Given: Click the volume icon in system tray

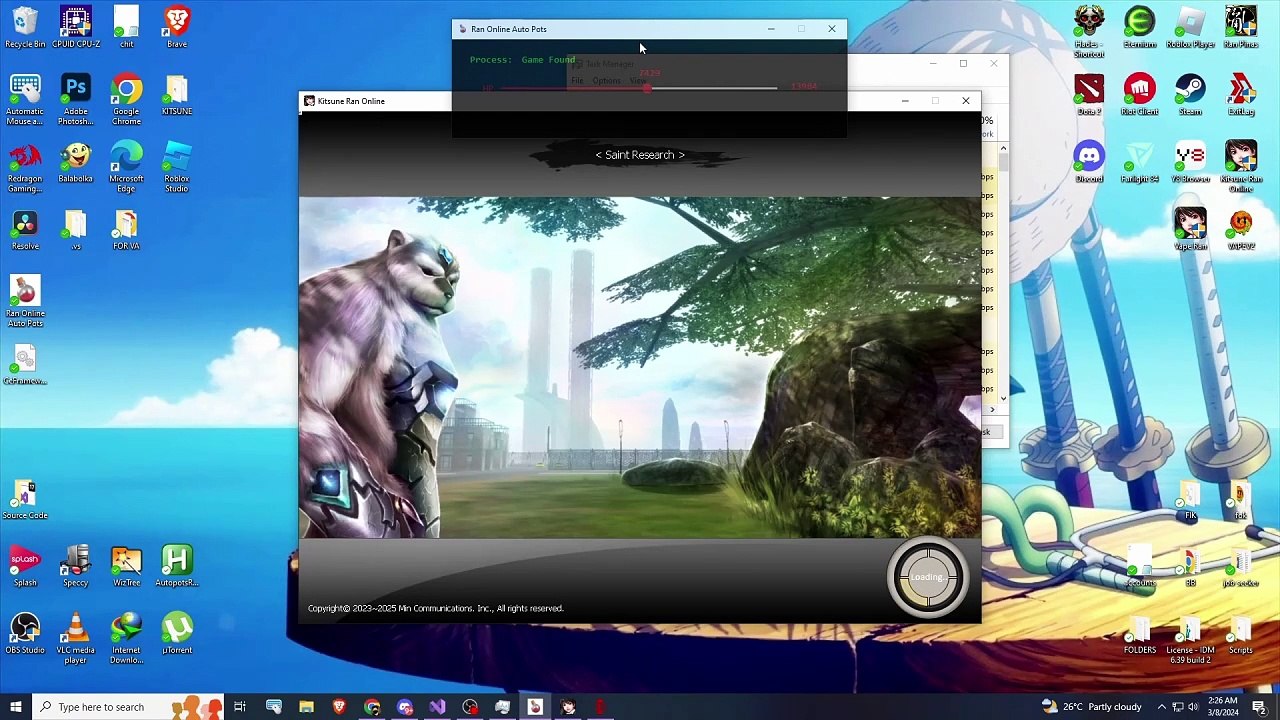Looking at the screenshot, I should point(1193,707).
